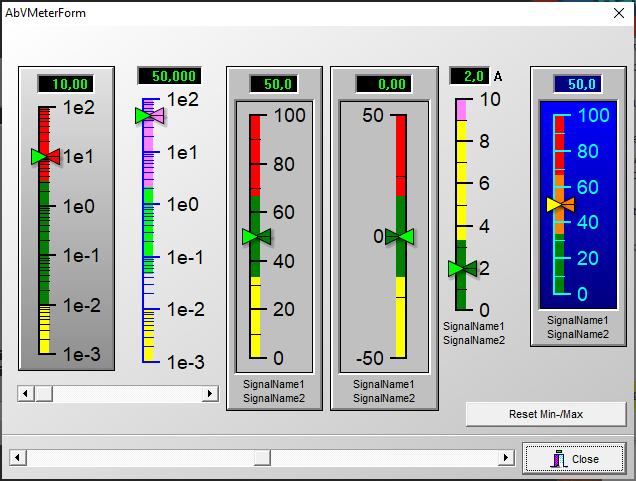The image size is (636, 481).
Task: Click right arrow of upper short scrollbar
Action: coord(210,393)
